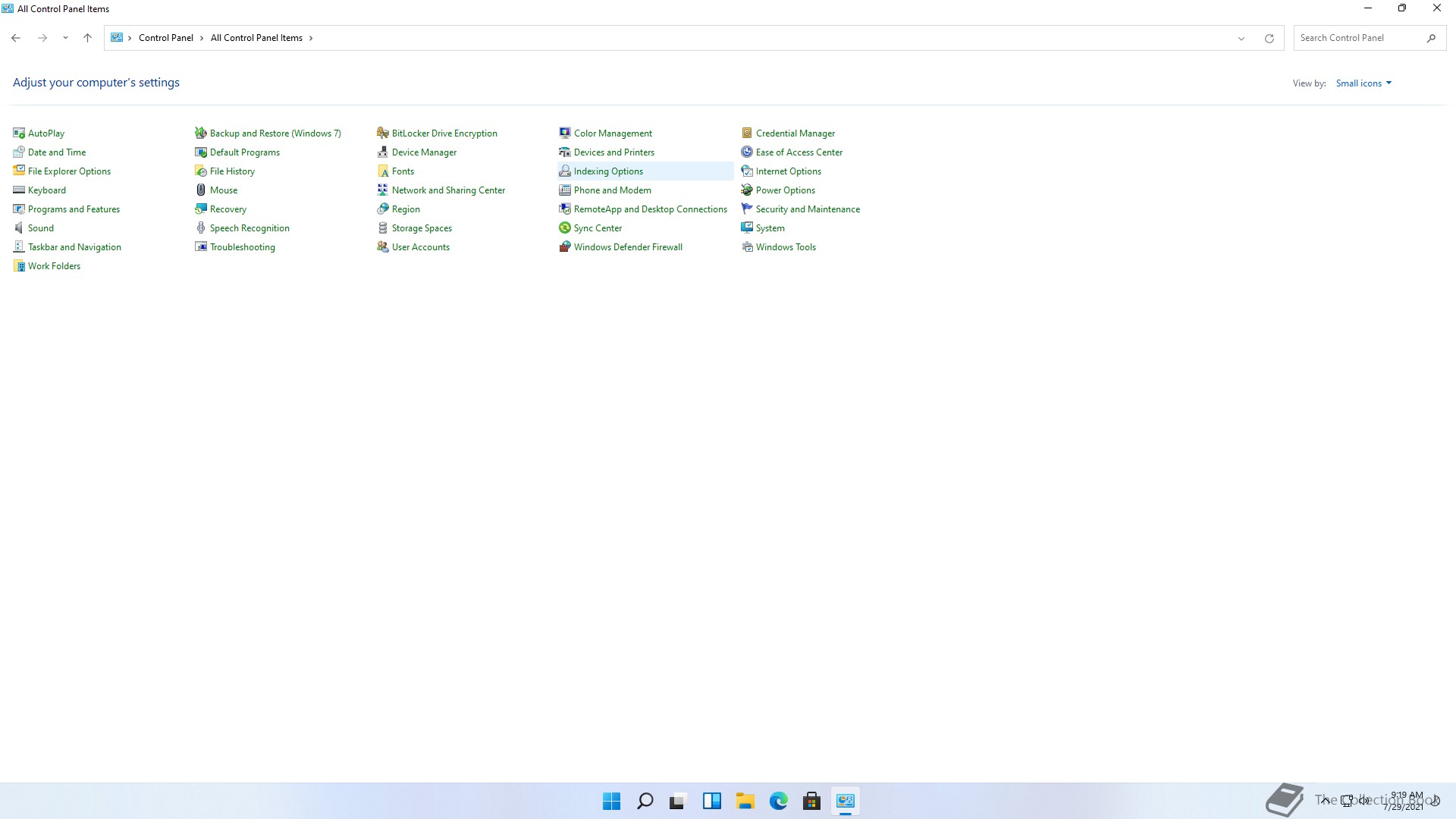The height and width of the screenshot is (819, 1456).
Task: Navigate up one folder level
Action: 87,38
